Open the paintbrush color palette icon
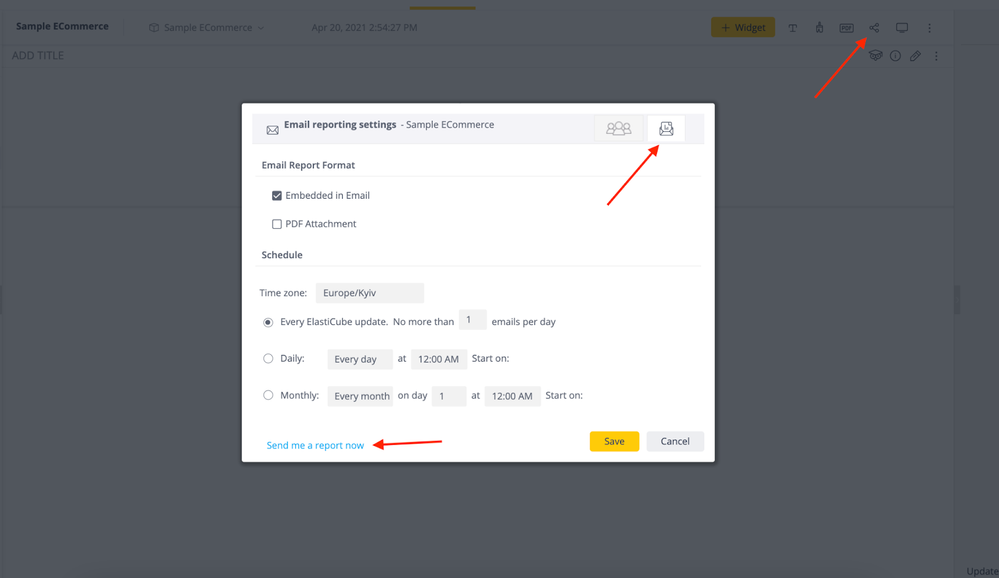 coord(819,28)
